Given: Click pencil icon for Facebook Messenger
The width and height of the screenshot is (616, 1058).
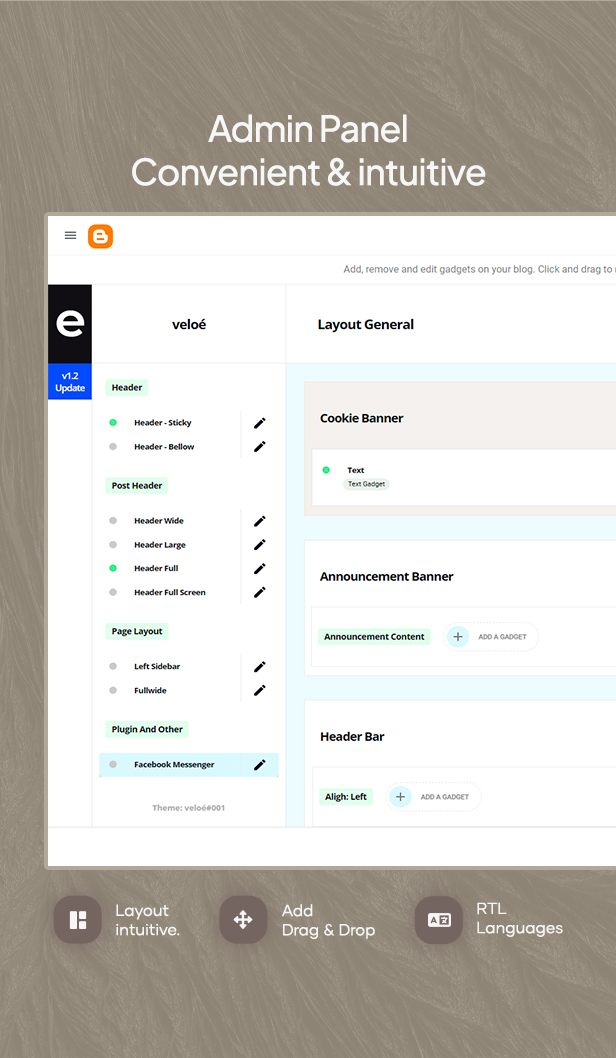Looking at the screenshot, I should 260,765.
